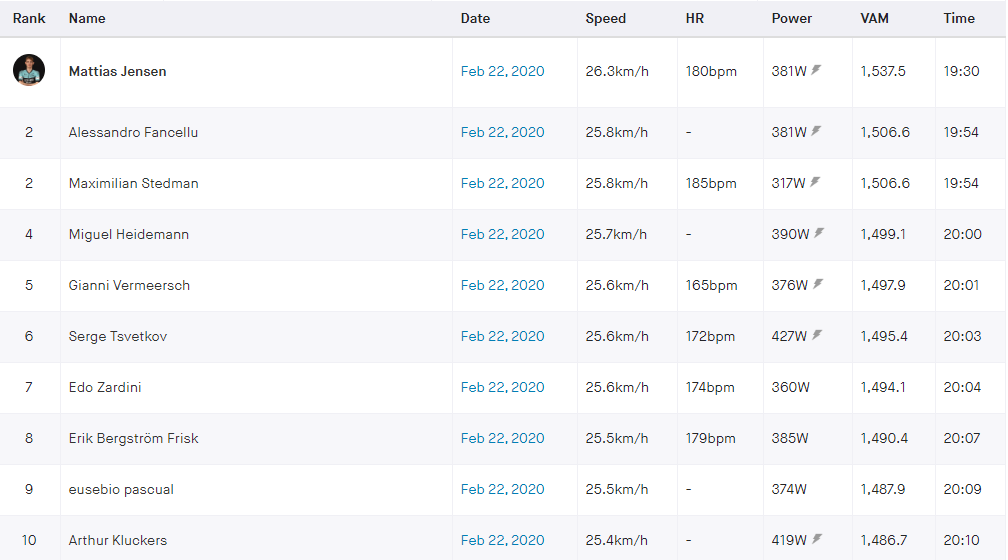Open Mattias Jensen's profile avatar

(x=29, y=71)
